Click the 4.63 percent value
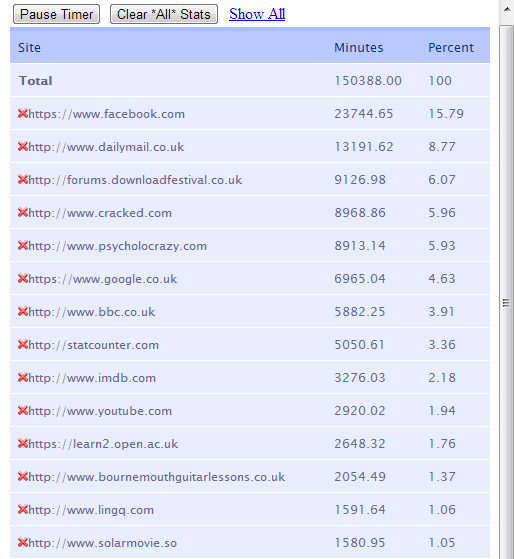The width and height of the screenshot is (514, 559). pyautogui.click(x=442, y=278)
